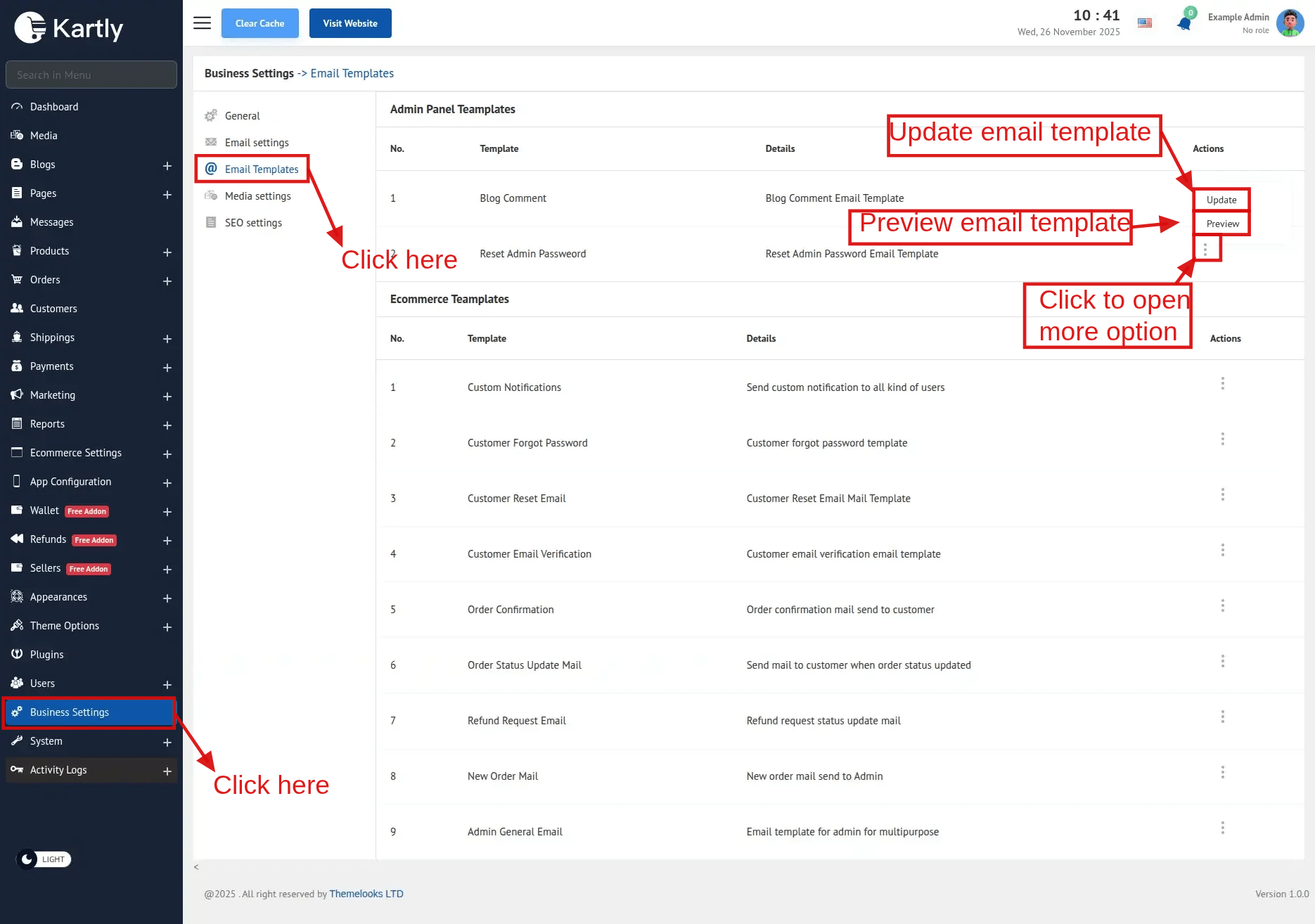This screenshot has height=924, width=1315.
Task: Go to Dashboard in sidebar
Action: click(x=54, y=107)
